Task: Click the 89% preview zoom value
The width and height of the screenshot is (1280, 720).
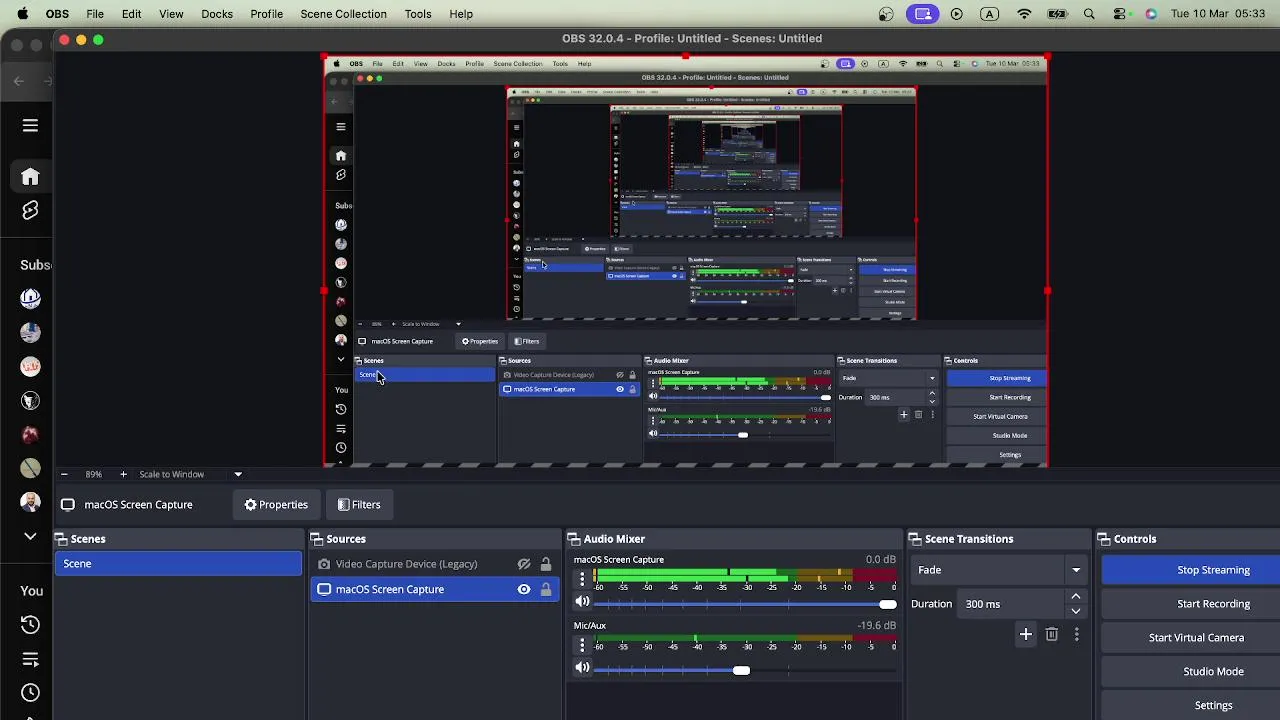Action: (x=93, y=474)
